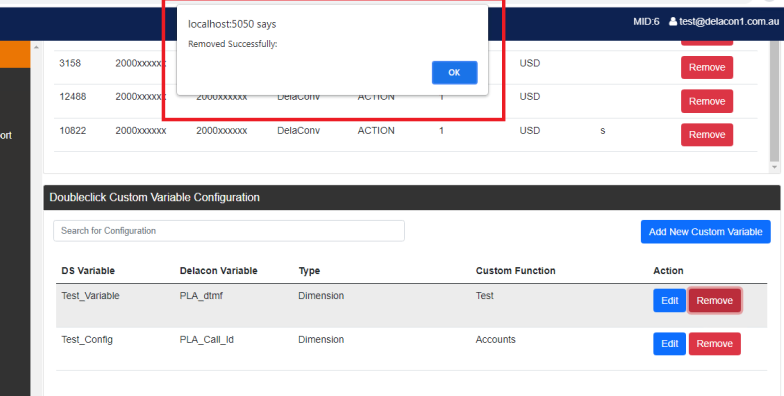784x396 pixels.
Task: Remove the Test_Config configuration
Action: (714, 344)
